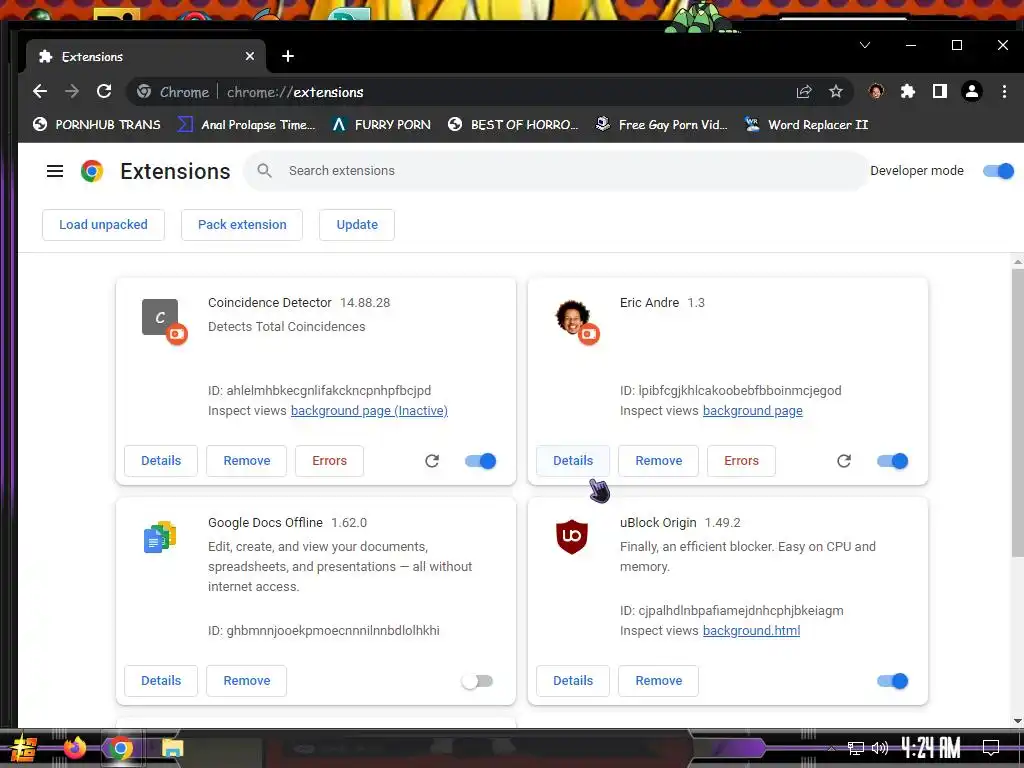The width and height of the screenshot is (1024, 768).
Task: Click the Chrome logo beside Extensions title
Action: point(92,171)
